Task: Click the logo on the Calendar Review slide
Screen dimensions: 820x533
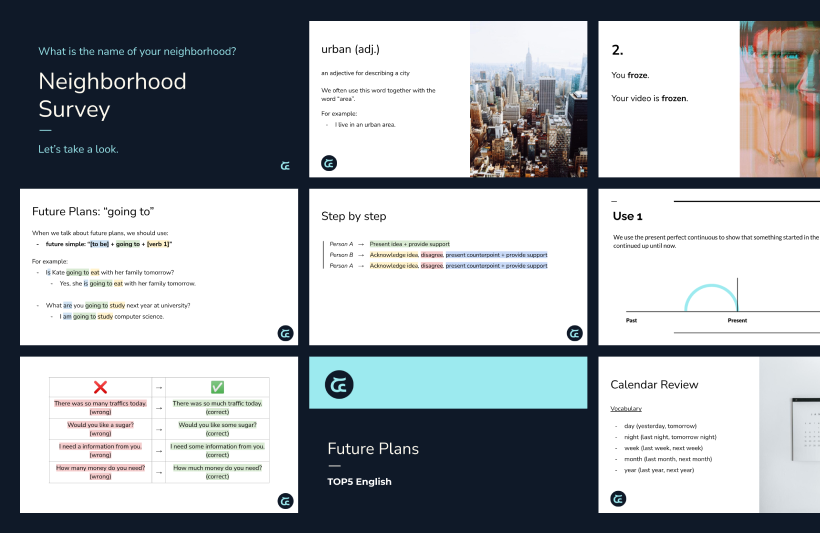Action: click(x=618, y=499)
